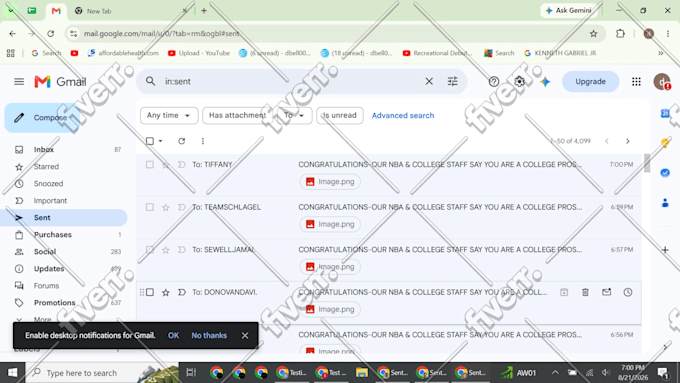This screenshot has height=383, width=680.
Task: Open Gemini sparkle icon in Gmail header
Action: coord(545,82)
